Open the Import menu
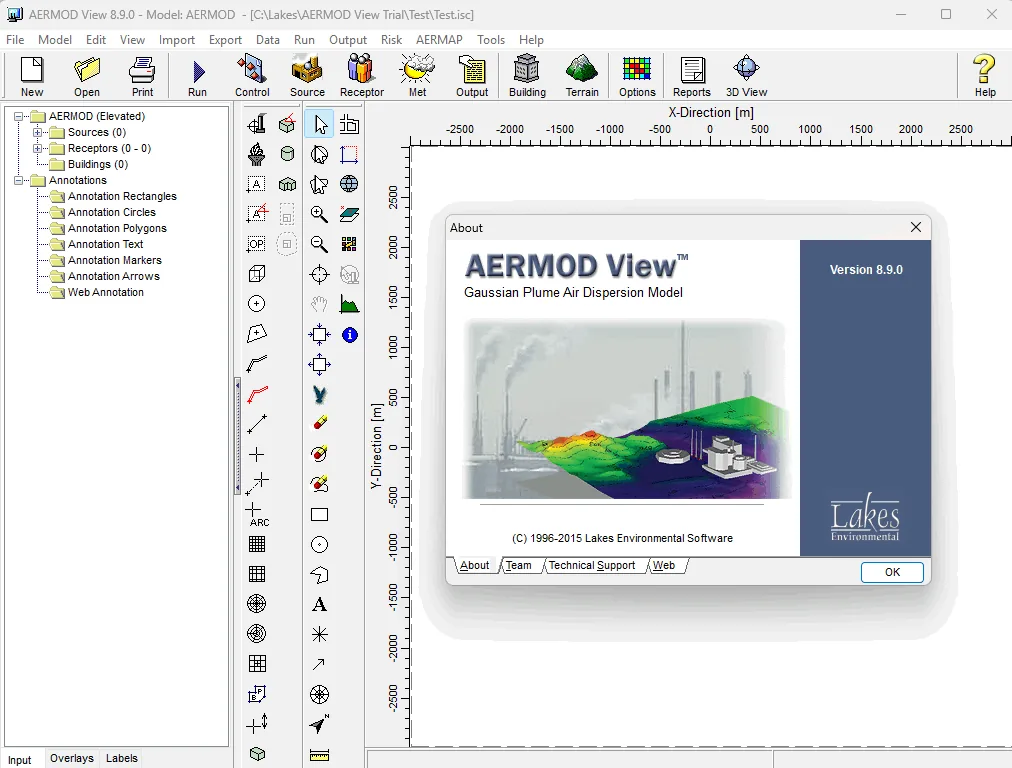Screen dimensions: 1012x768 (177, 39)
